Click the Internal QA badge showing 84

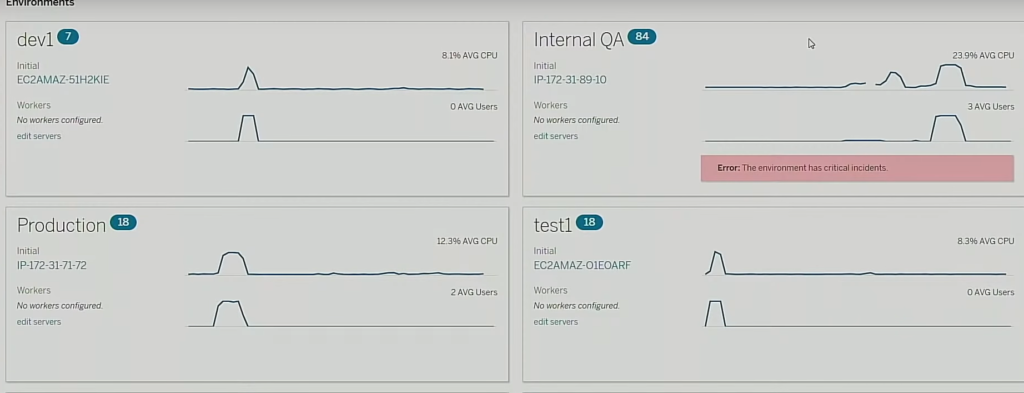click(x=641, y=37)
